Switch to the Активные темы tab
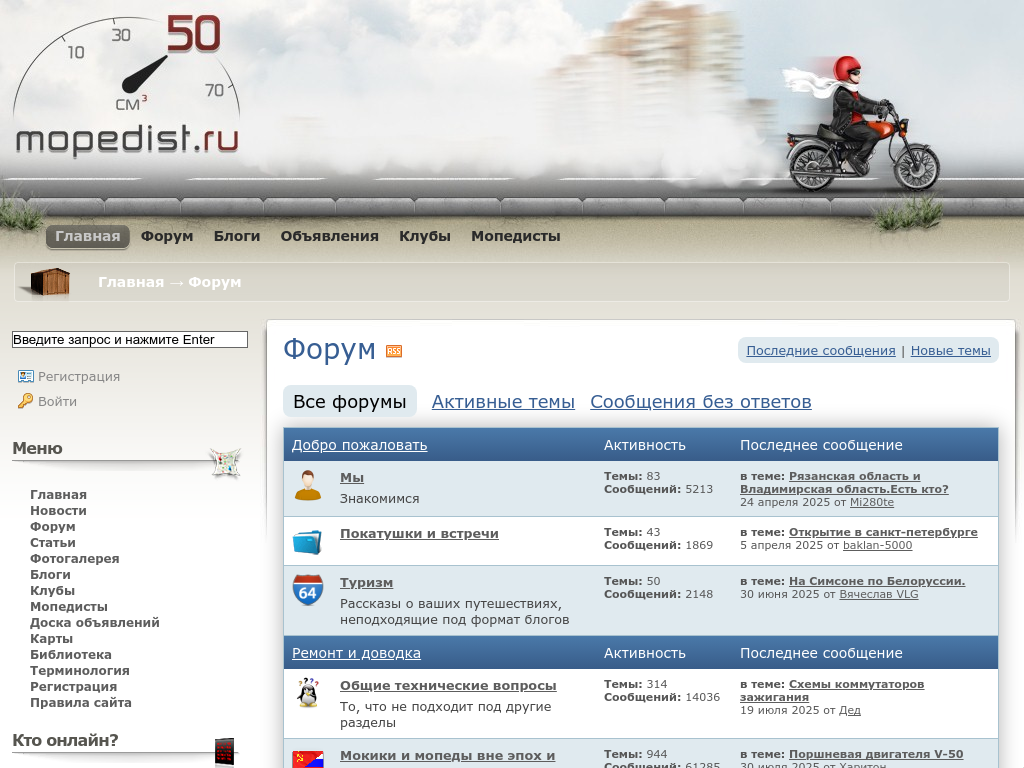 click(x=503, y=402)
